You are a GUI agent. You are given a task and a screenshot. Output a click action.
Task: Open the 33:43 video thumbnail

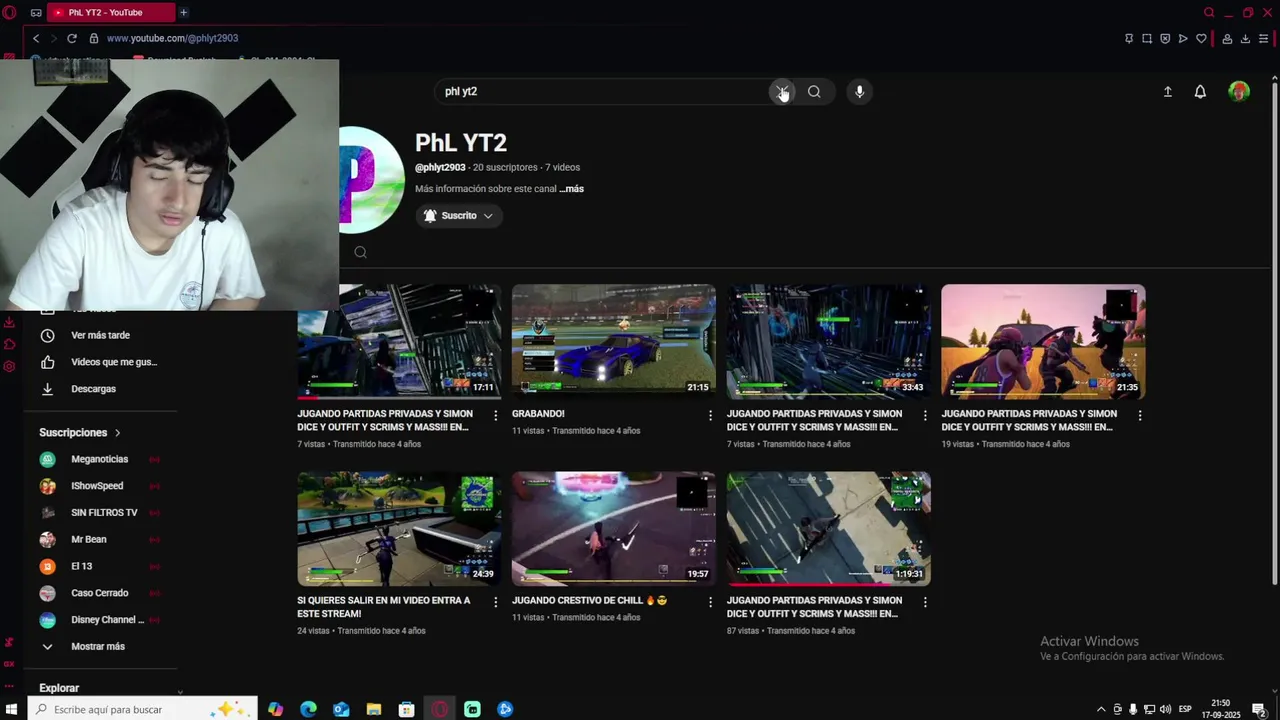[x=829, y=342]
